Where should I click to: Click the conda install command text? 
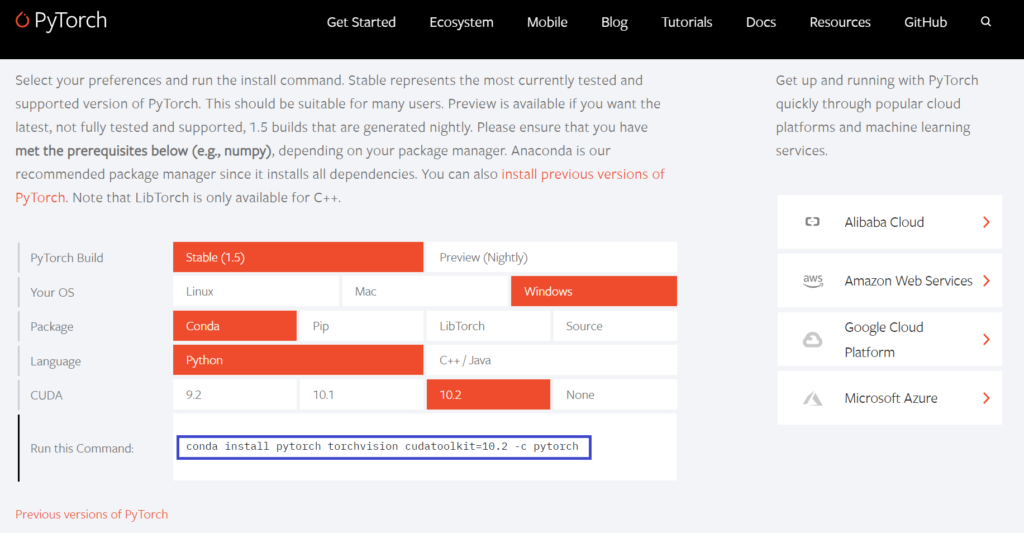382,446
